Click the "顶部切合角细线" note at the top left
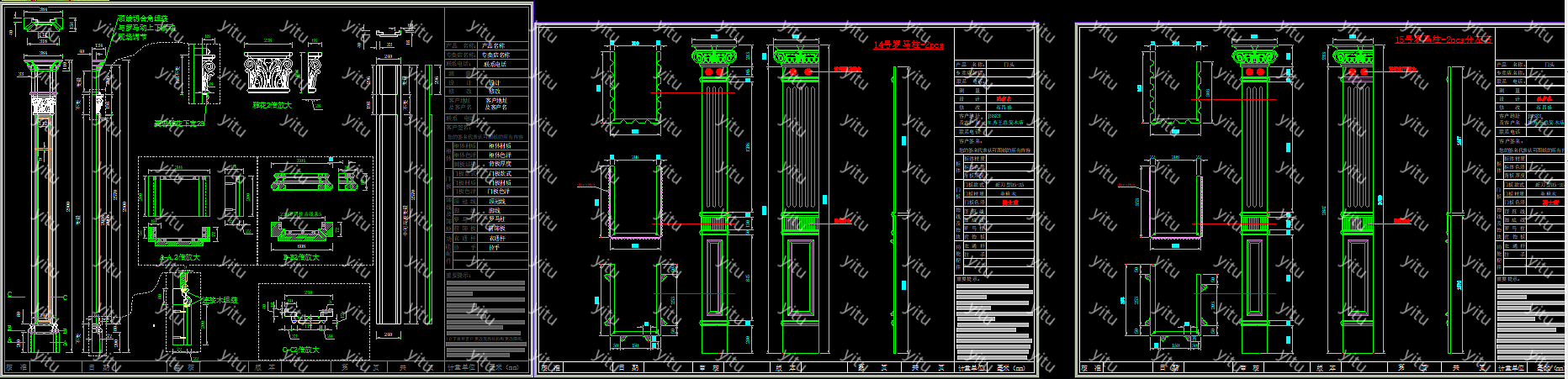The height and width of the screenshot is (379, 1568). (x=142, y=18)
